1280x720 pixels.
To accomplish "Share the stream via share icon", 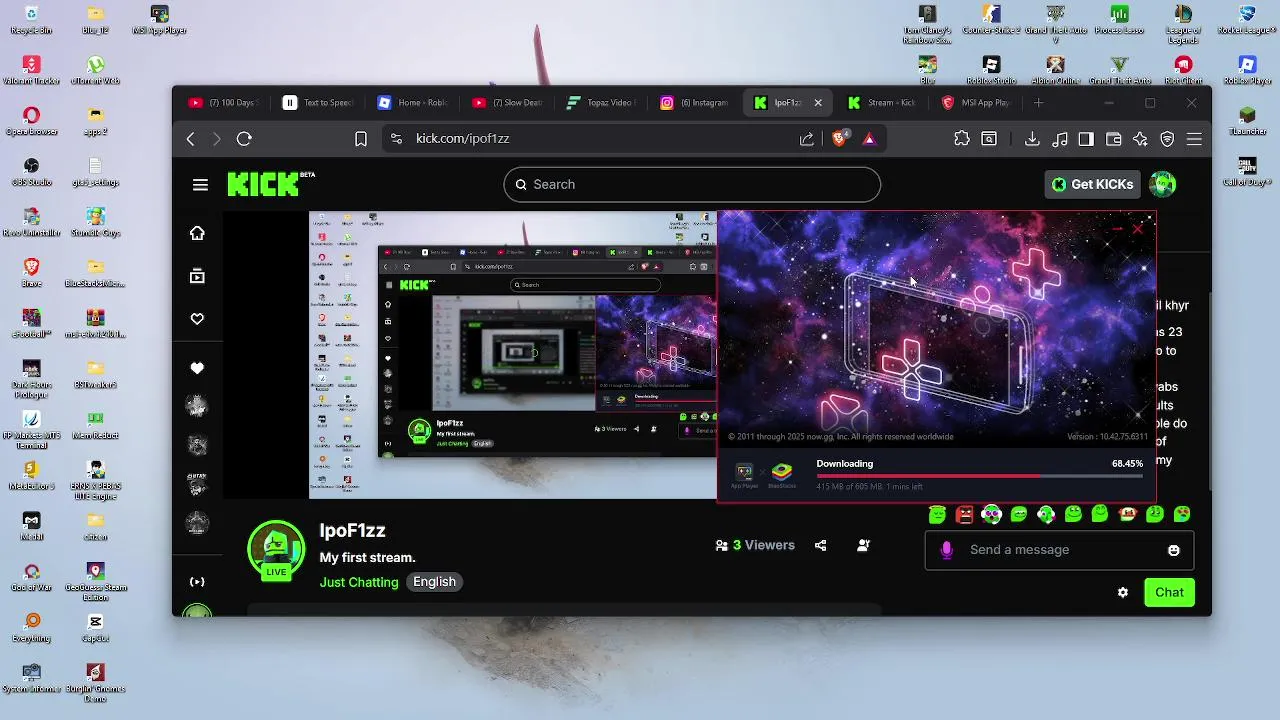I will 820,545.
